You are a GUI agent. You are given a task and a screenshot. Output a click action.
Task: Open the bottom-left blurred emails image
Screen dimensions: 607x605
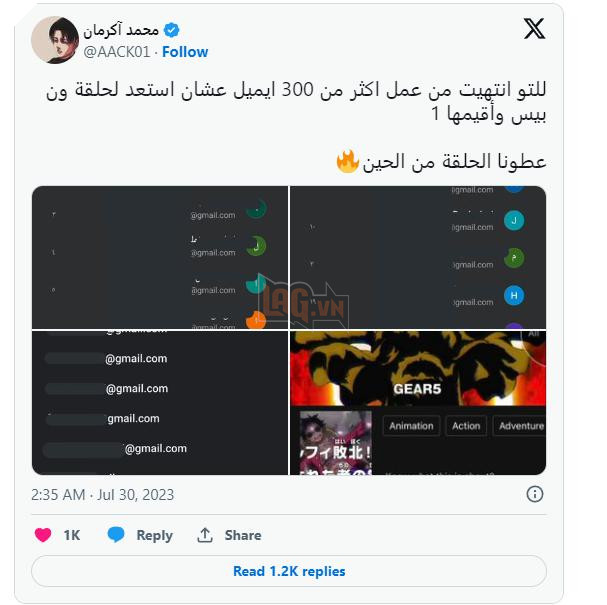click(160, 403)
